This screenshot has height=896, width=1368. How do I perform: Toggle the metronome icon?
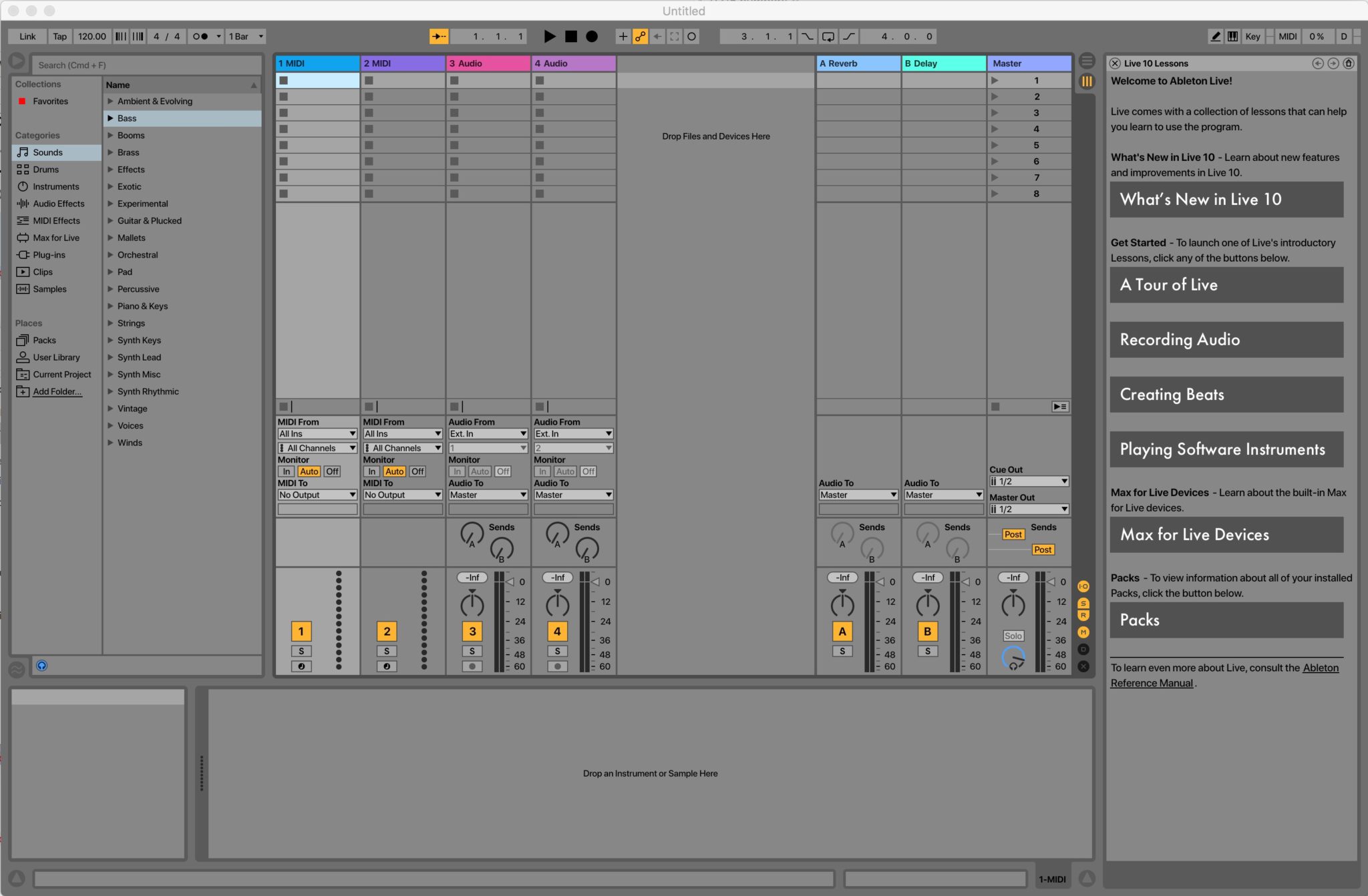200,37
